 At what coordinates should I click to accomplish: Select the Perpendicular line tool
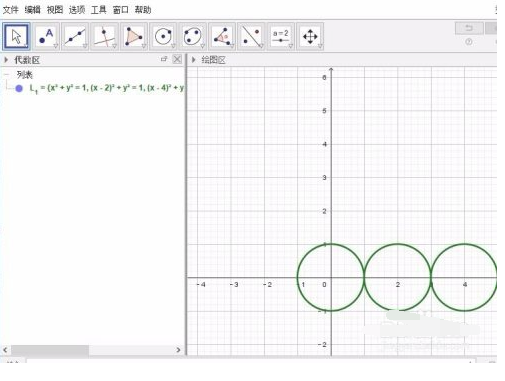pyautogui.click(x=105, y=36)
